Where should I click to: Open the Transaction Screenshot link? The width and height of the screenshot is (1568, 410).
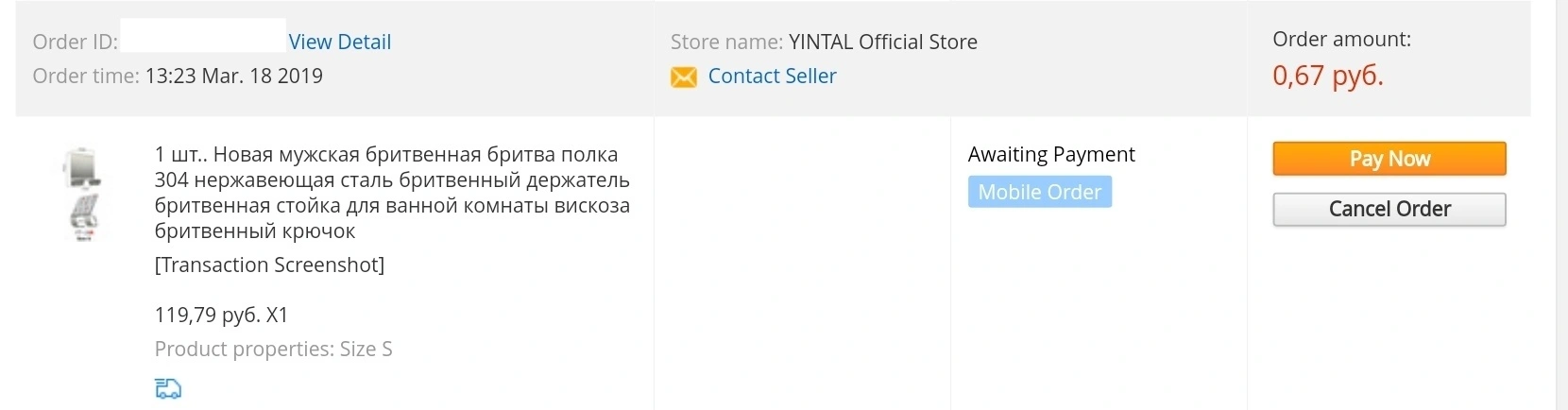269,265
